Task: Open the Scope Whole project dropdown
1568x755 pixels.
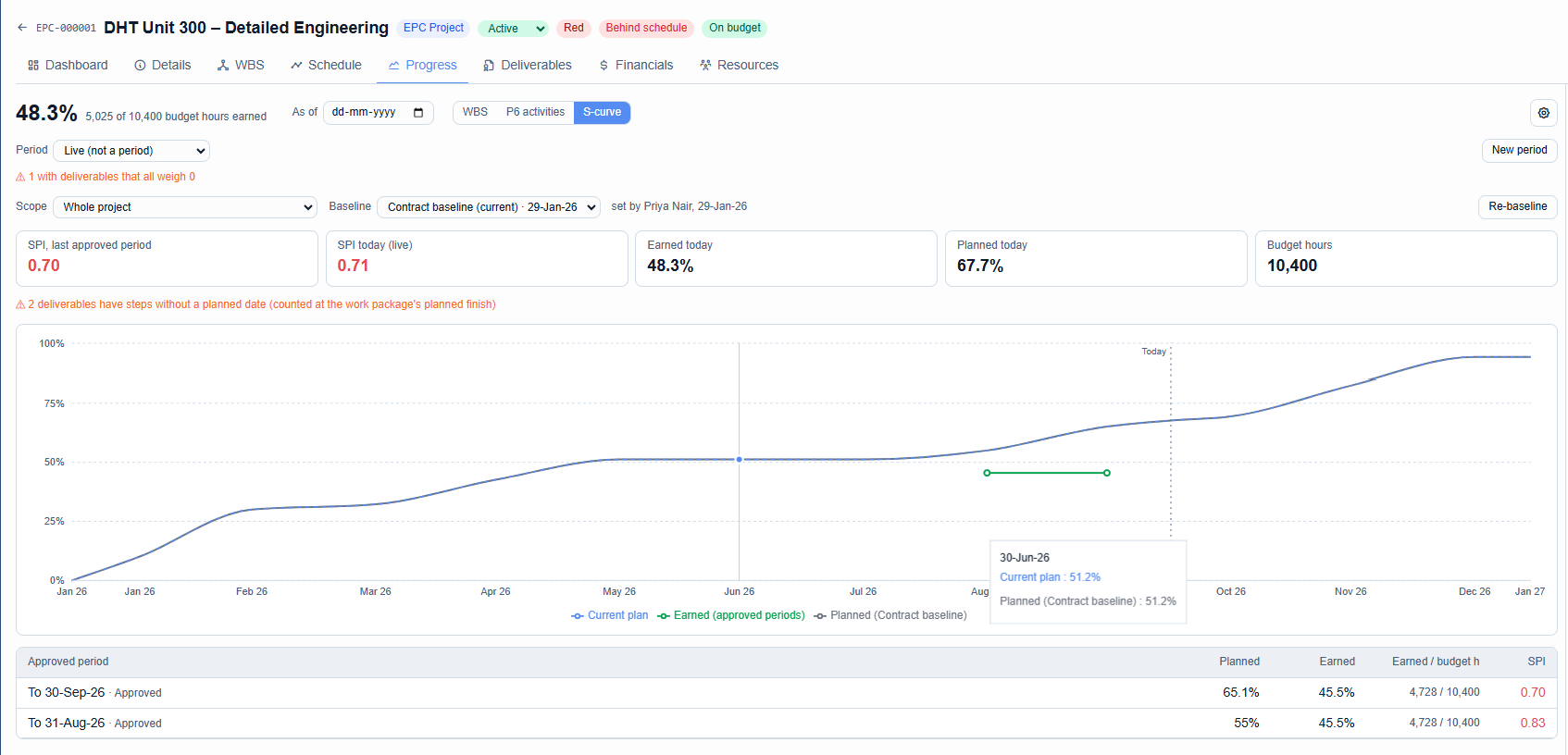Action: click(x=185, y=207)
